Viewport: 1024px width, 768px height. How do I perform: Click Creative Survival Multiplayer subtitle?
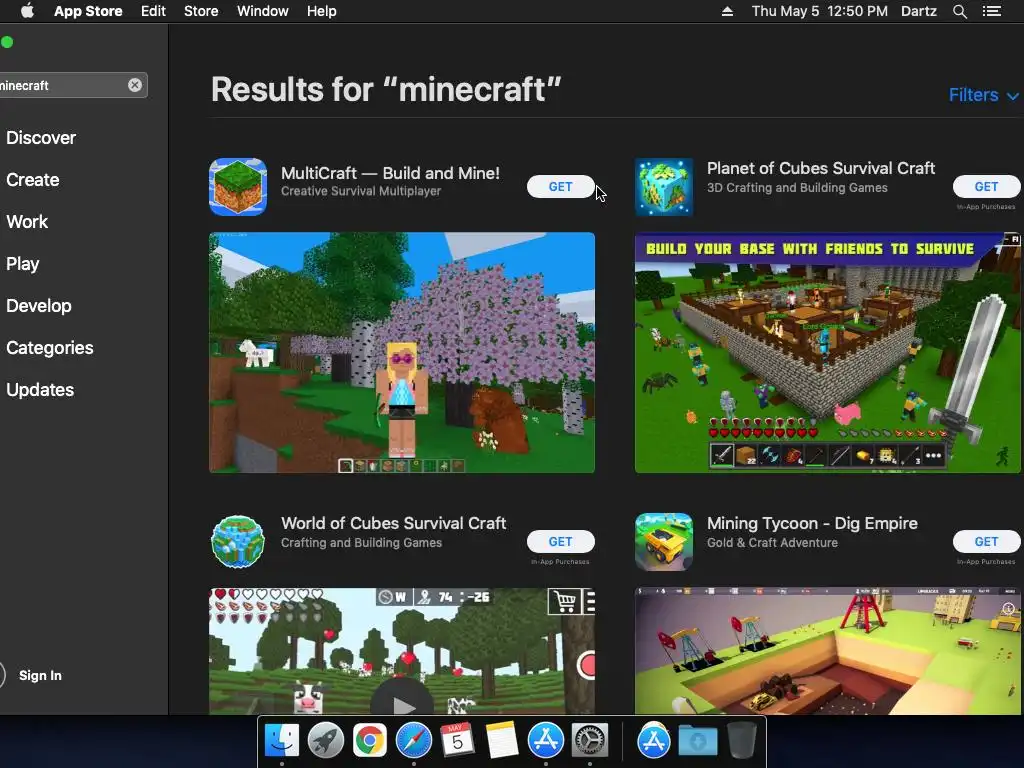coord(361,191)
